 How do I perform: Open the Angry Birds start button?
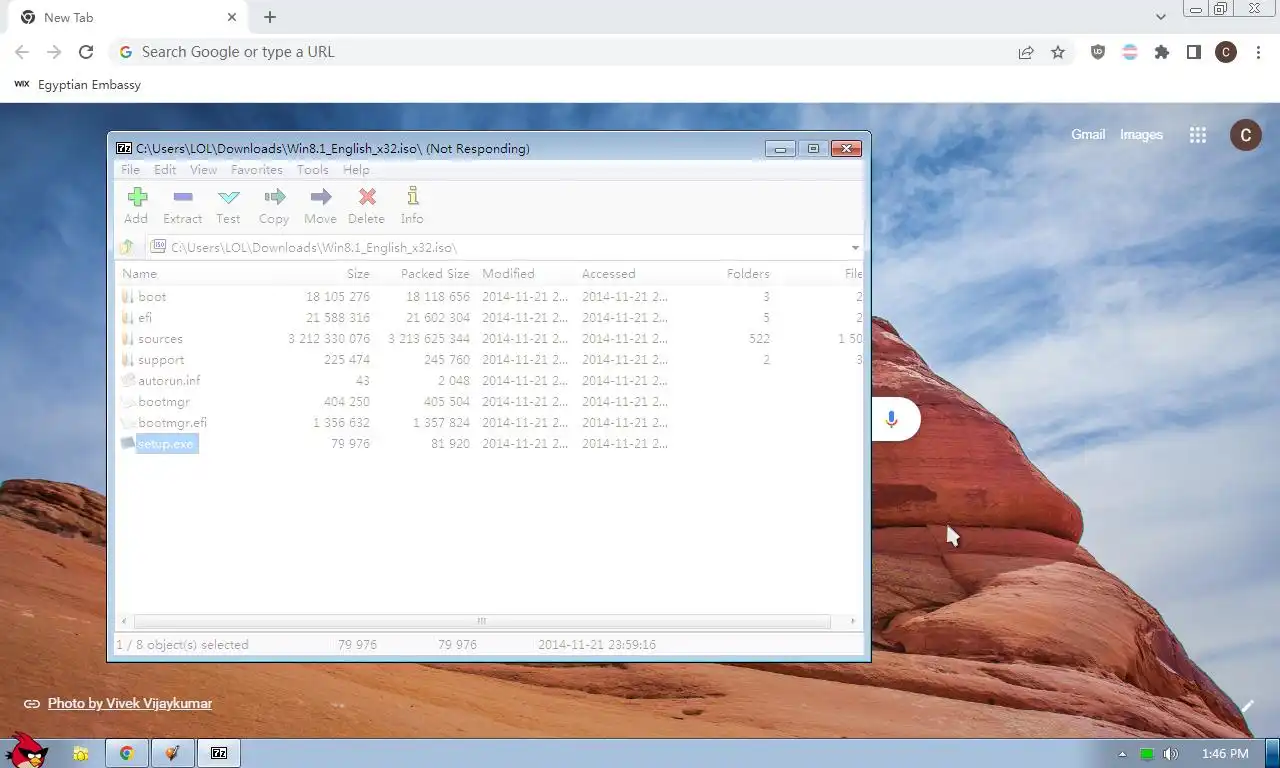click(26, 750)
